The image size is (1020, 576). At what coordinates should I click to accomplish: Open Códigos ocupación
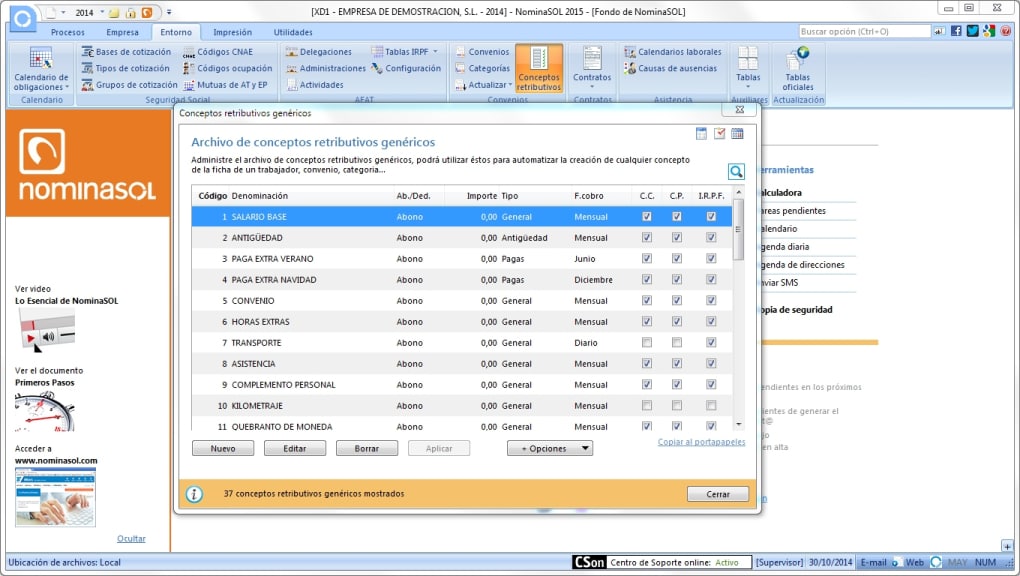(228, 68)
